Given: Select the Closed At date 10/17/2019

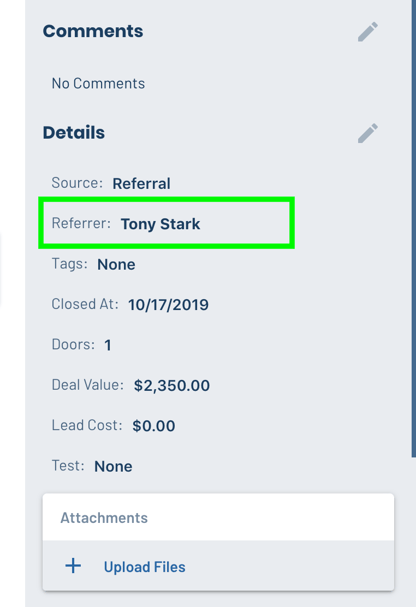Looking at the screenshot, I should [168, 305].
